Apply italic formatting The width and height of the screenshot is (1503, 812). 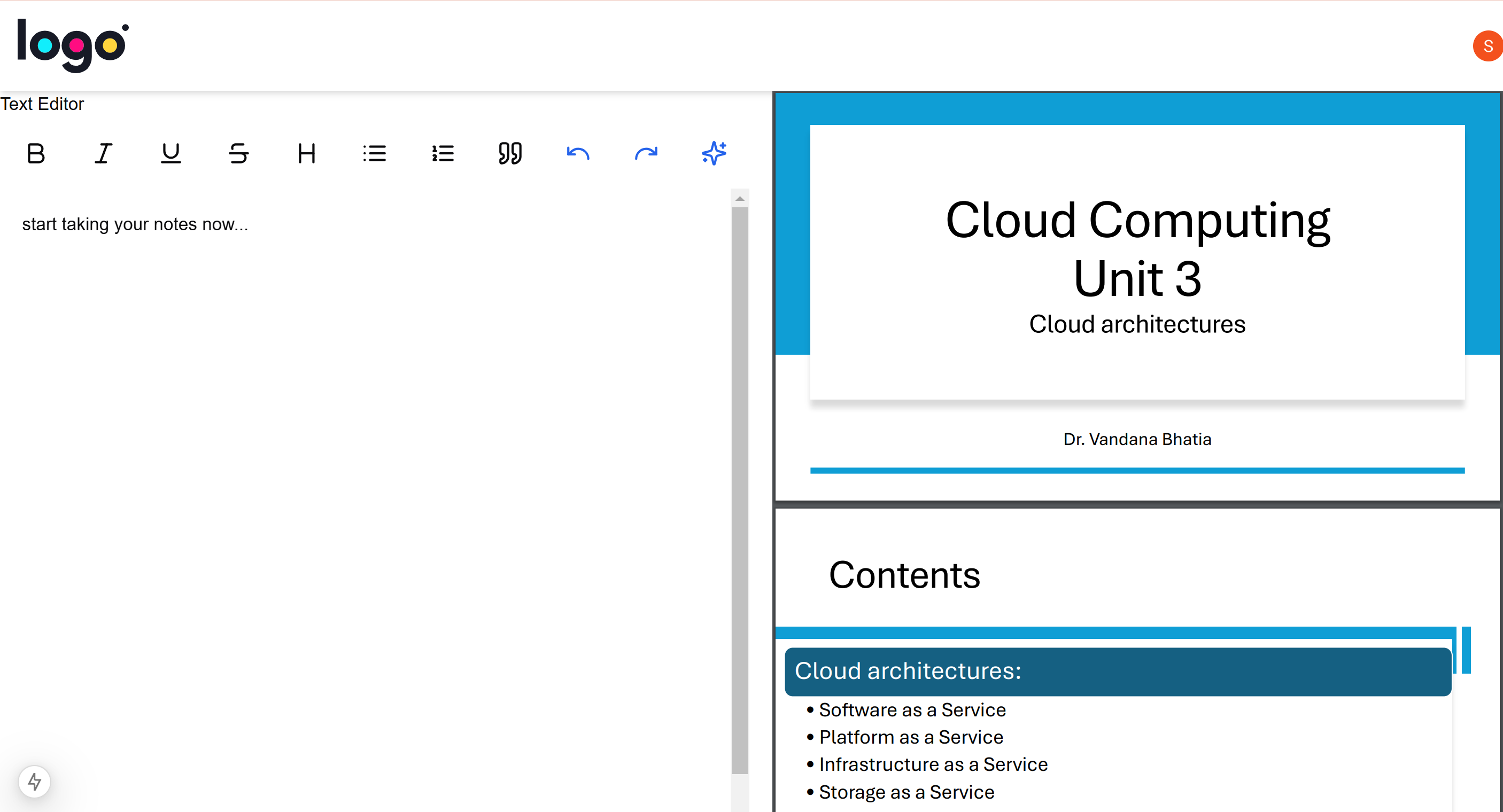tap(103, 153)
